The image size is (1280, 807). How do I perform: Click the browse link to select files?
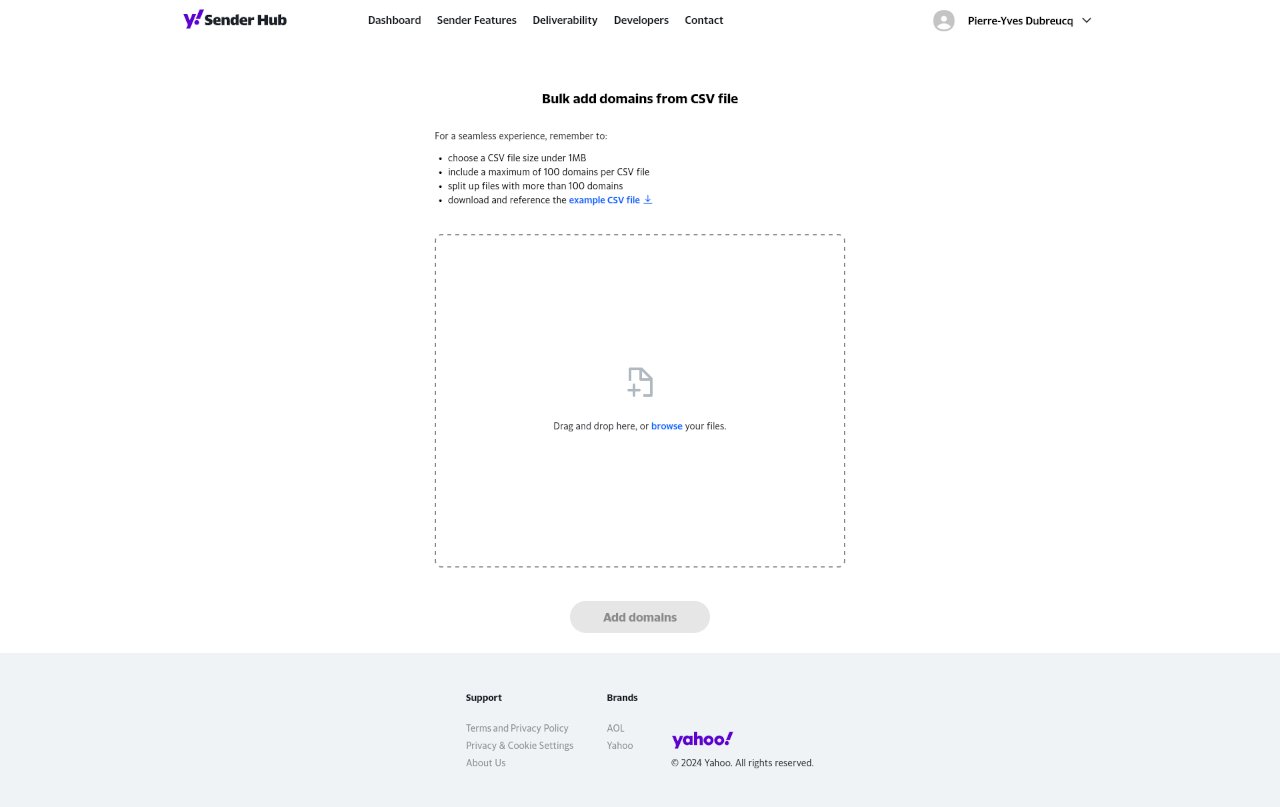pyautogui.click(x=666, y=426)
